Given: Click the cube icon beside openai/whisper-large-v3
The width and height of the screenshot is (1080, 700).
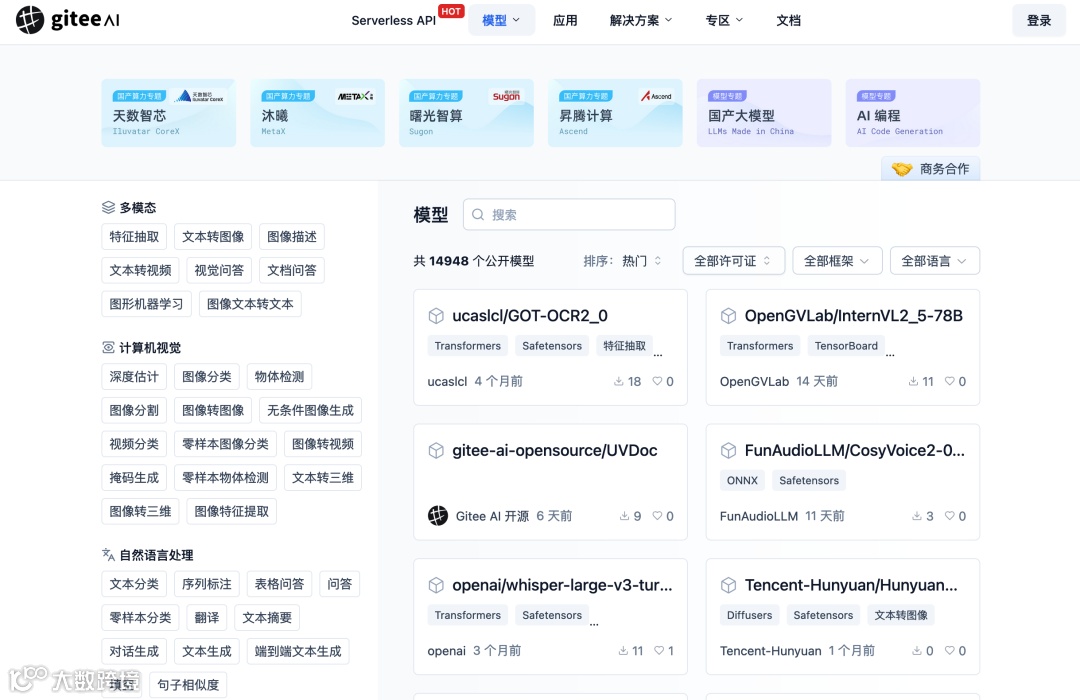Looking at the screenshot, I should click(x=436, y=585).
